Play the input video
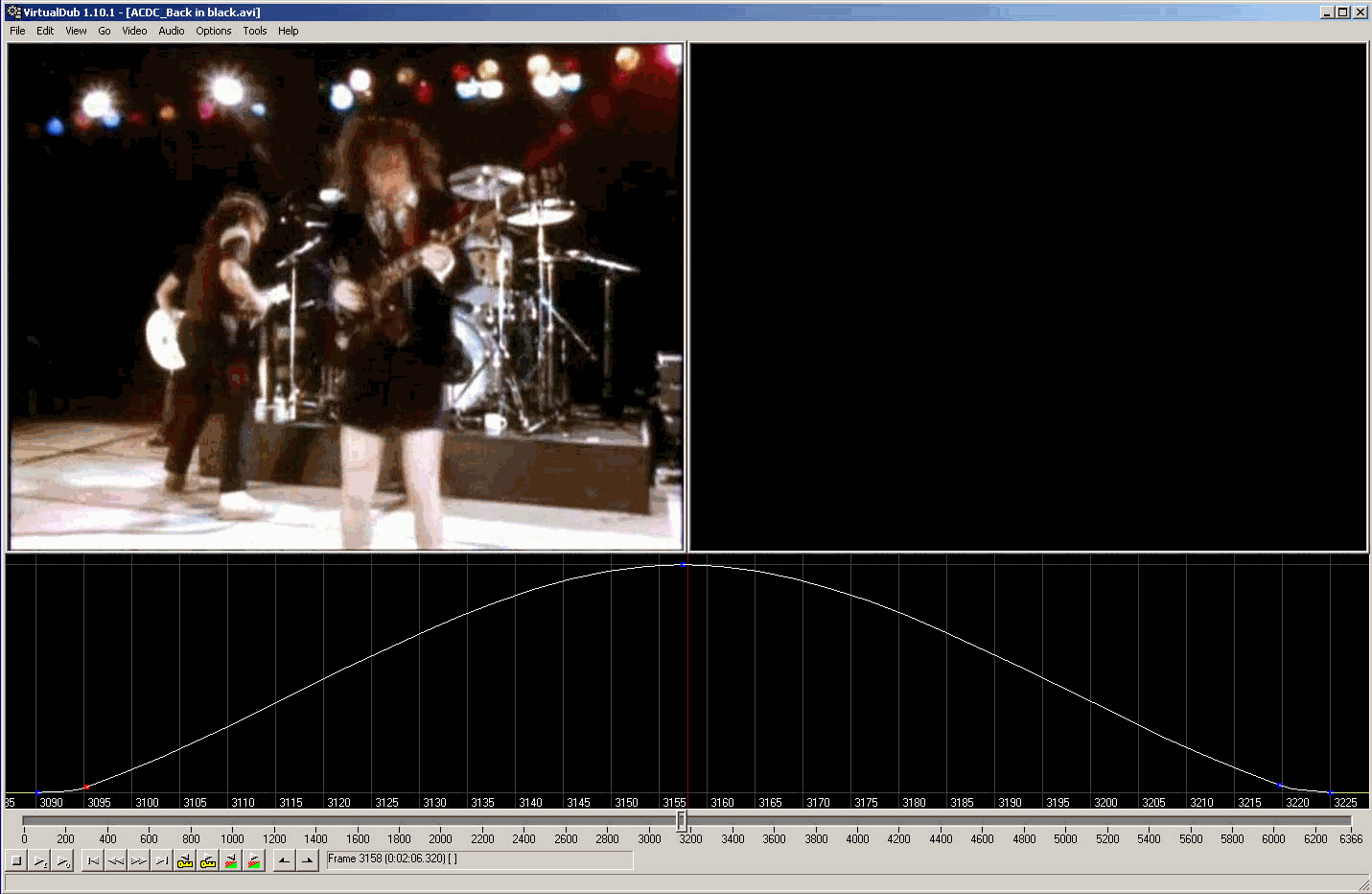This screenshot has height=894, width=1372. point(39,860)
